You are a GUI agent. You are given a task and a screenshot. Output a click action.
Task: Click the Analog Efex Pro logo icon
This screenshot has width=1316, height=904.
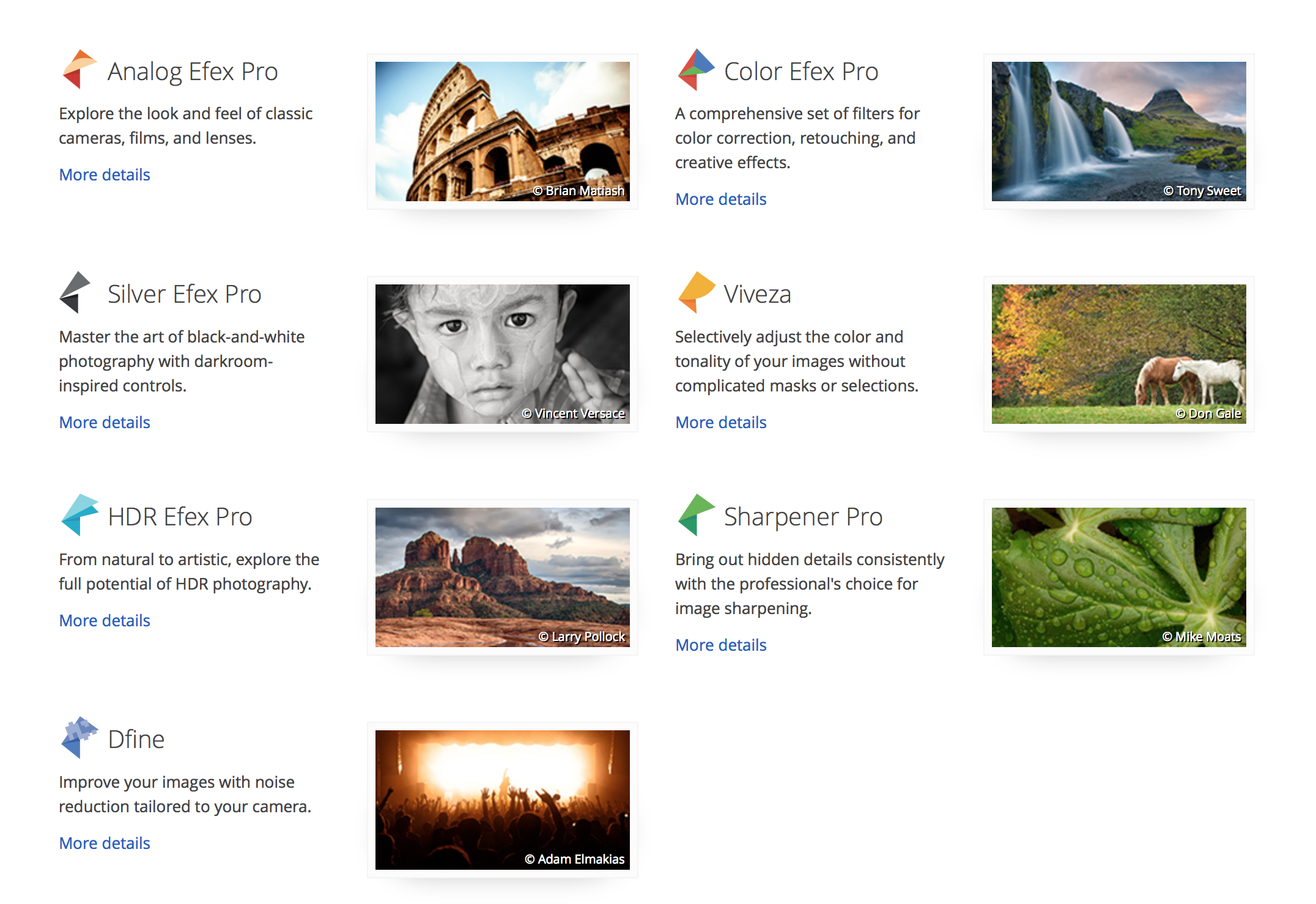coord(79,69)
